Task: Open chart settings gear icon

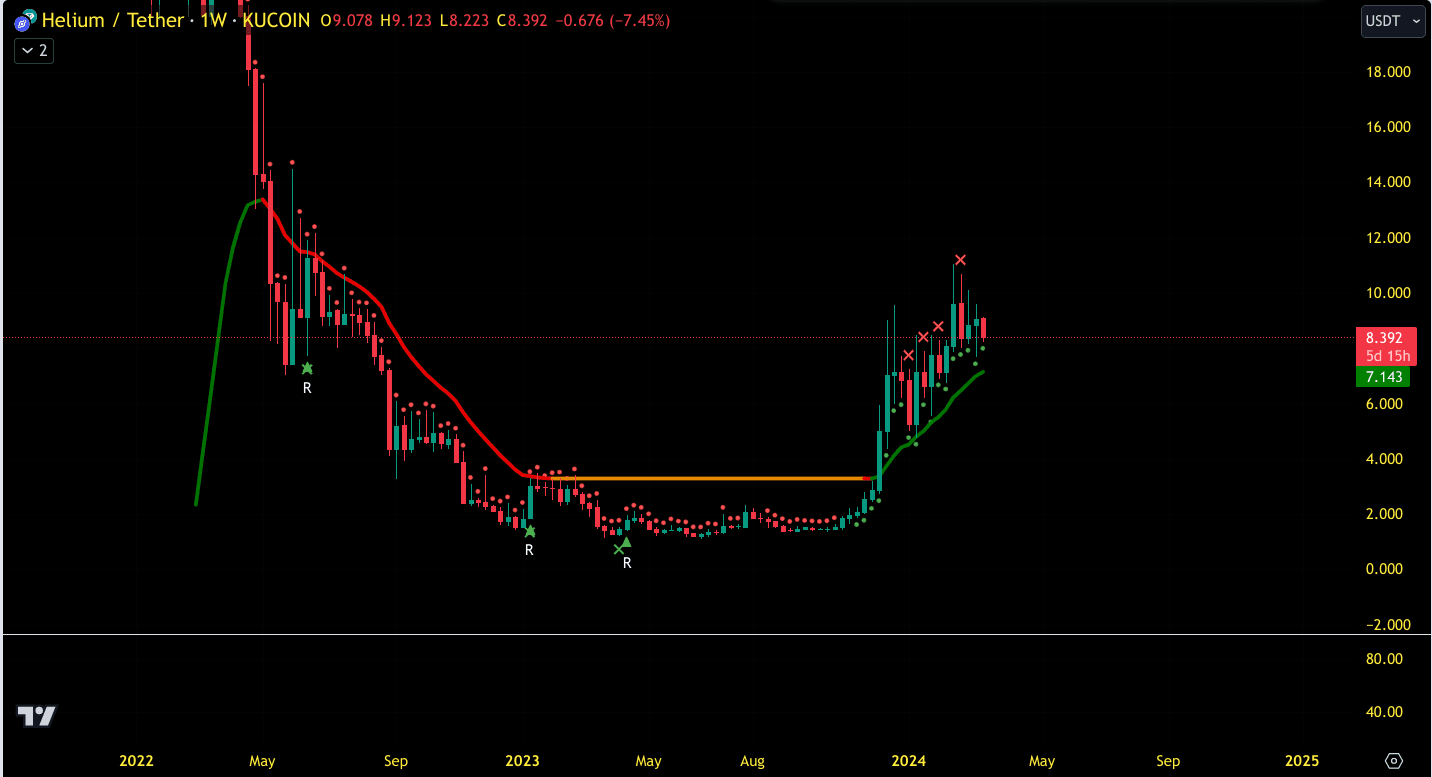Action: [1395, 761]
